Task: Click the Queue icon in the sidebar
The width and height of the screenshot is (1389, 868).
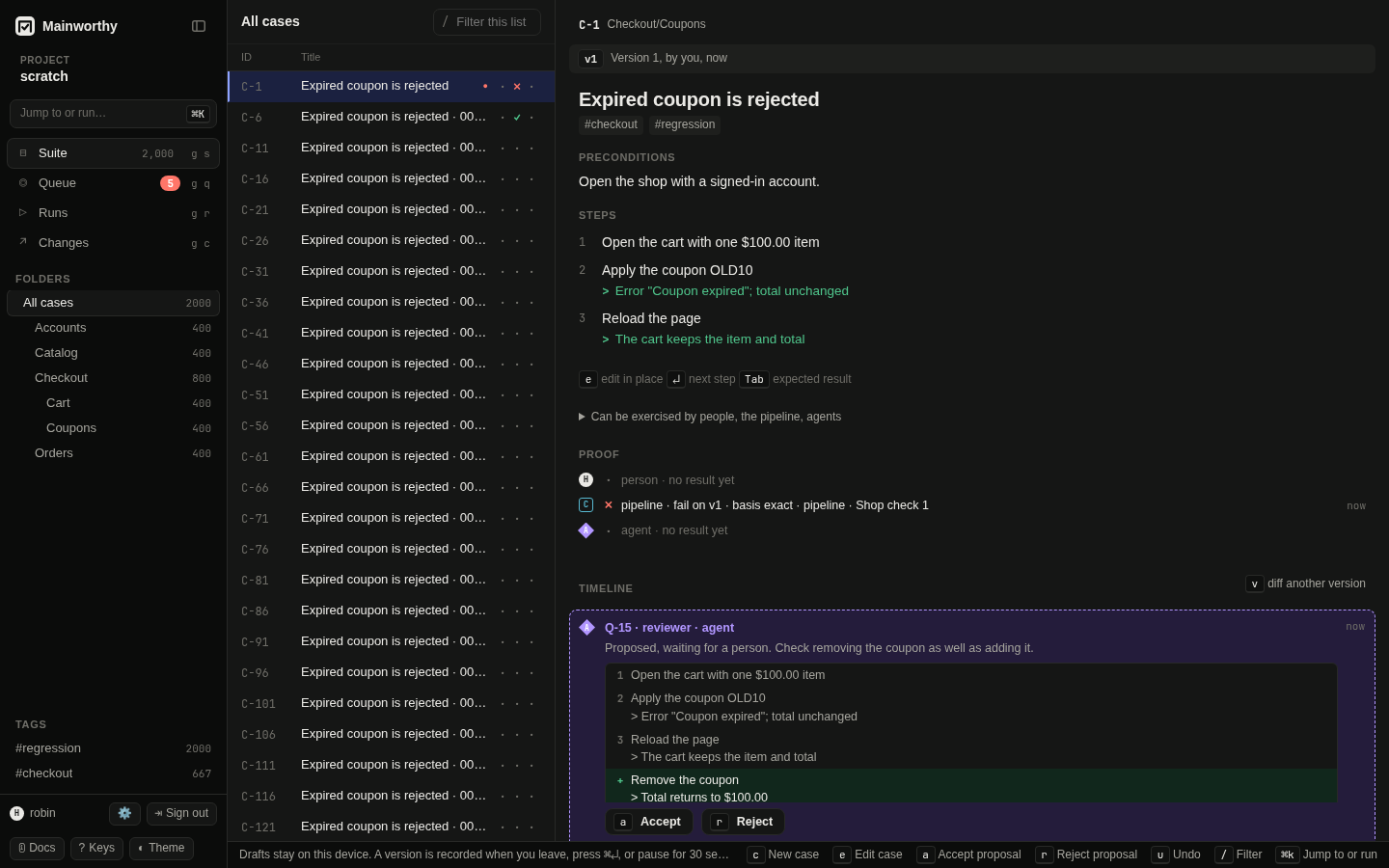Action: (x=23, y=183)
